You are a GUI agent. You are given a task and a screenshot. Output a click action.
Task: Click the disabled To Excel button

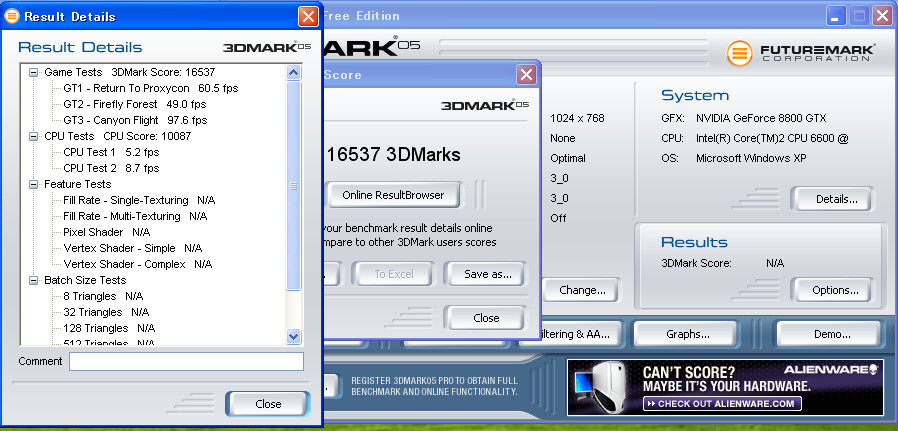point(393,274)
